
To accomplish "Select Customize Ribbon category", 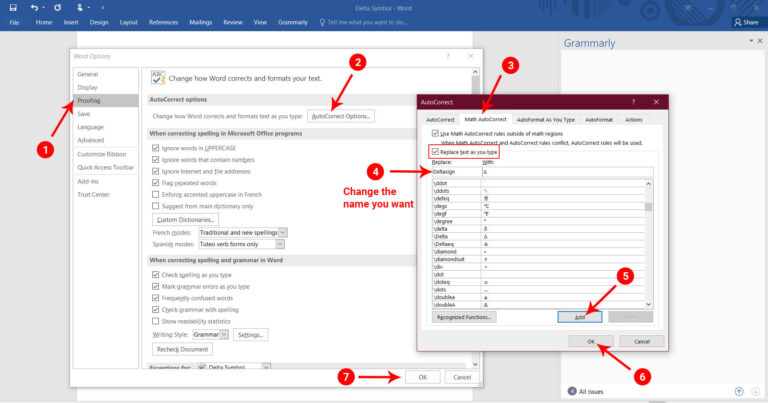I will click(x=105, y=154).
